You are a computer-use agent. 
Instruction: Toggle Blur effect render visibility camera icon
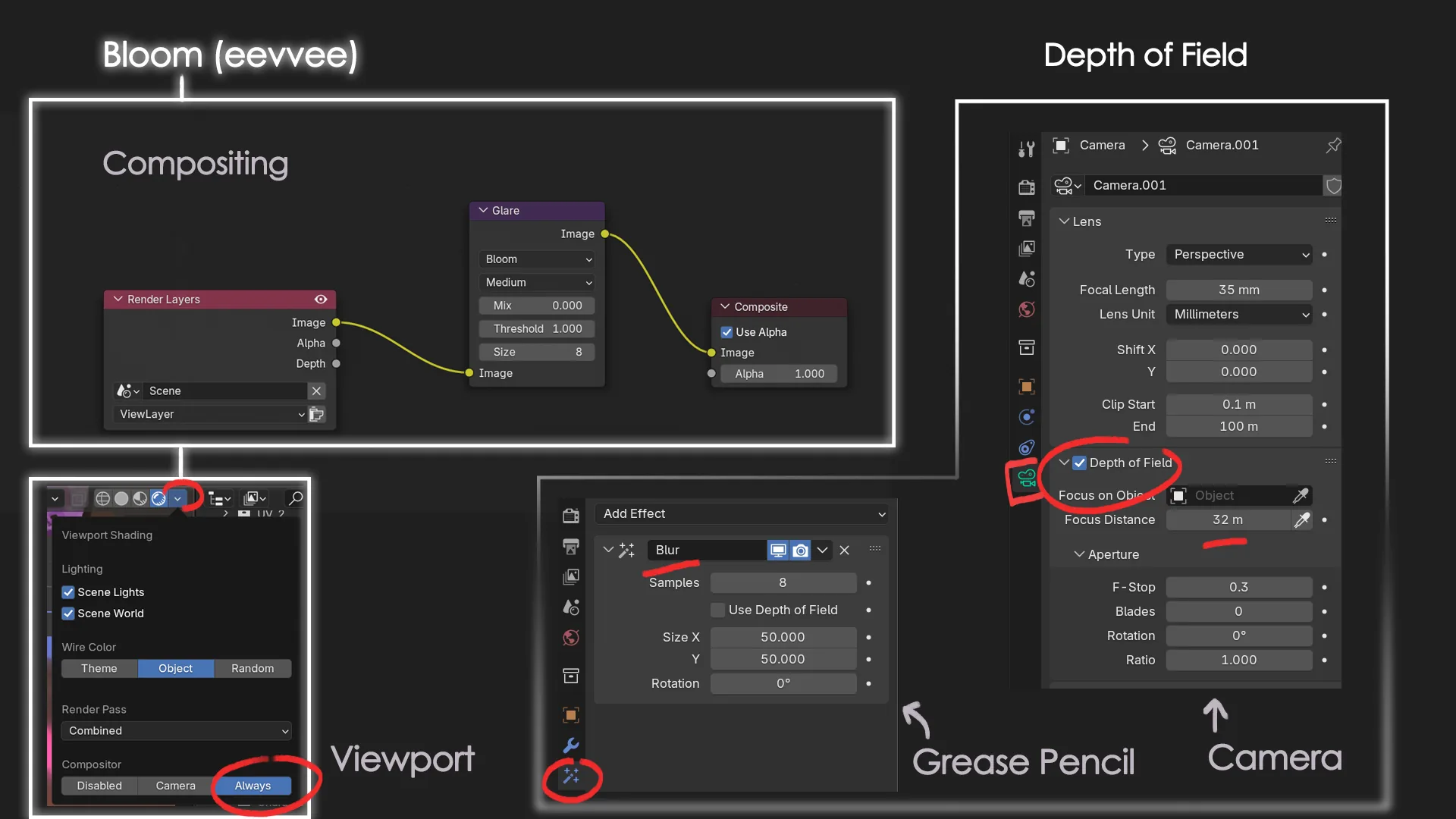[801, 550]
